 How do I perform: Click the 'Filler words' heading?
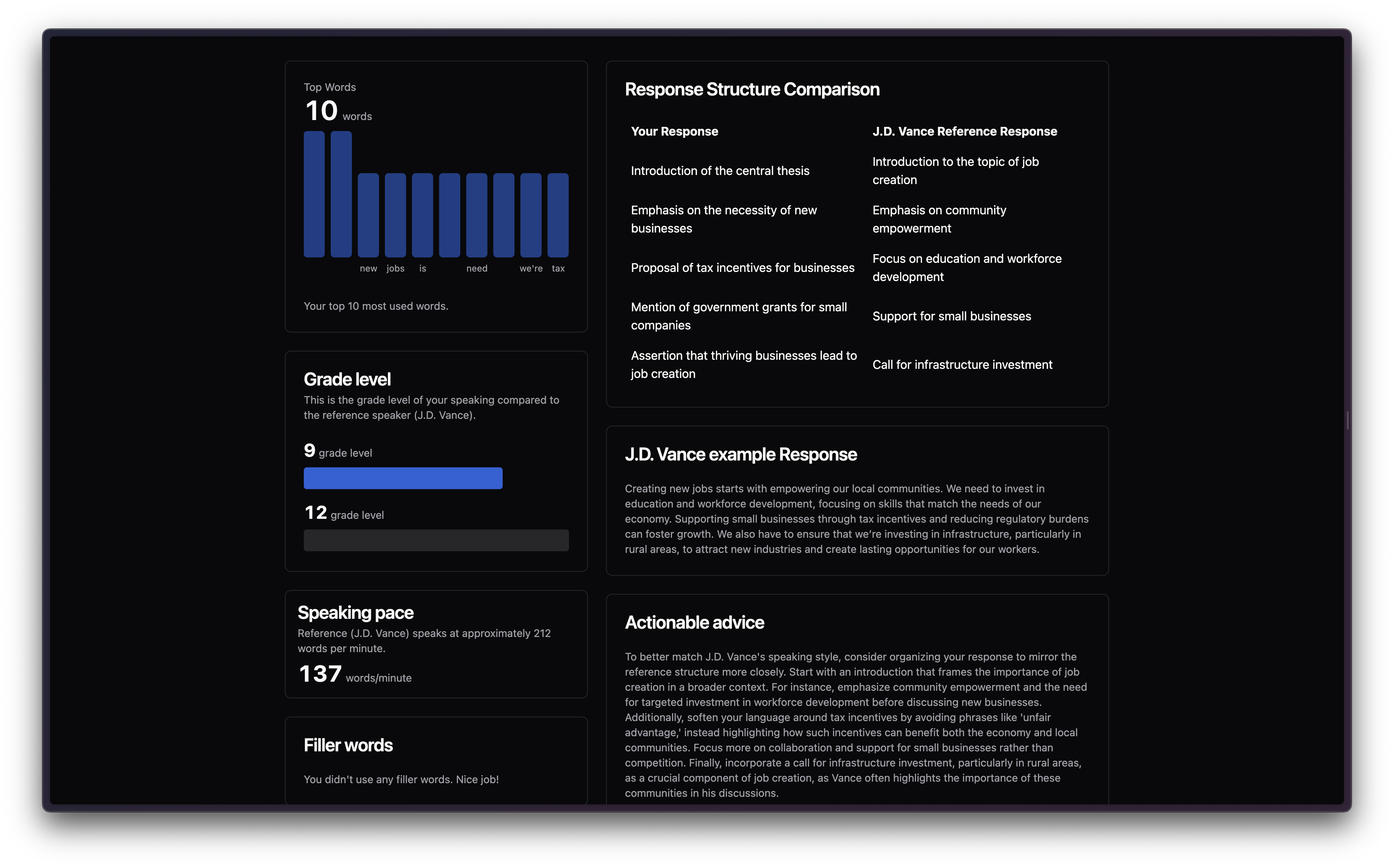[348, 745]
